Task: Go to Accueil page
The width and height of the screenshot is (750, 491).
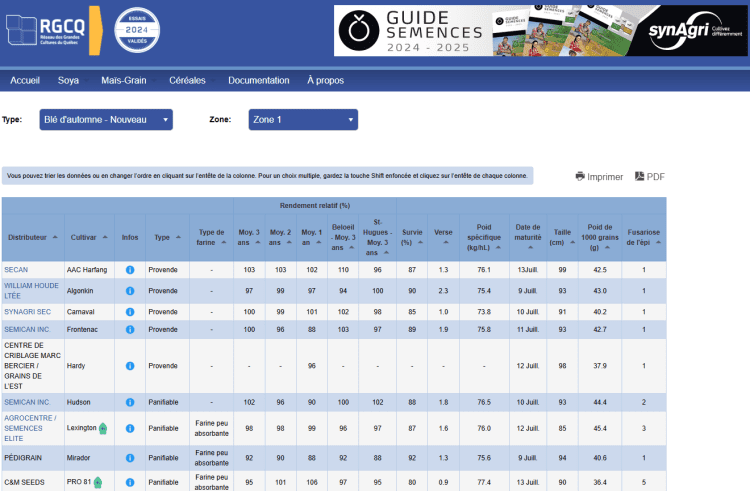Action: click(x=25, y=80)
